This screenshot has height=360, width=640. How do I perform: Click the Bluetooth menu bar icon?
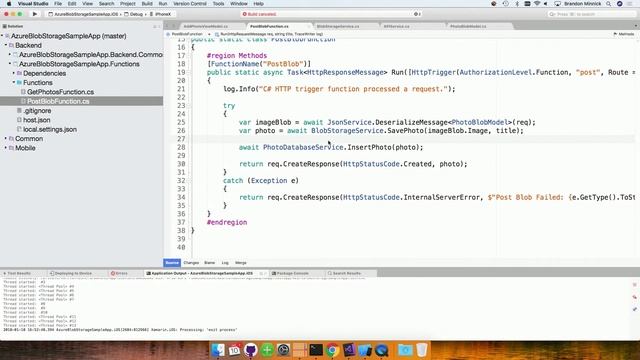point(517,4)
